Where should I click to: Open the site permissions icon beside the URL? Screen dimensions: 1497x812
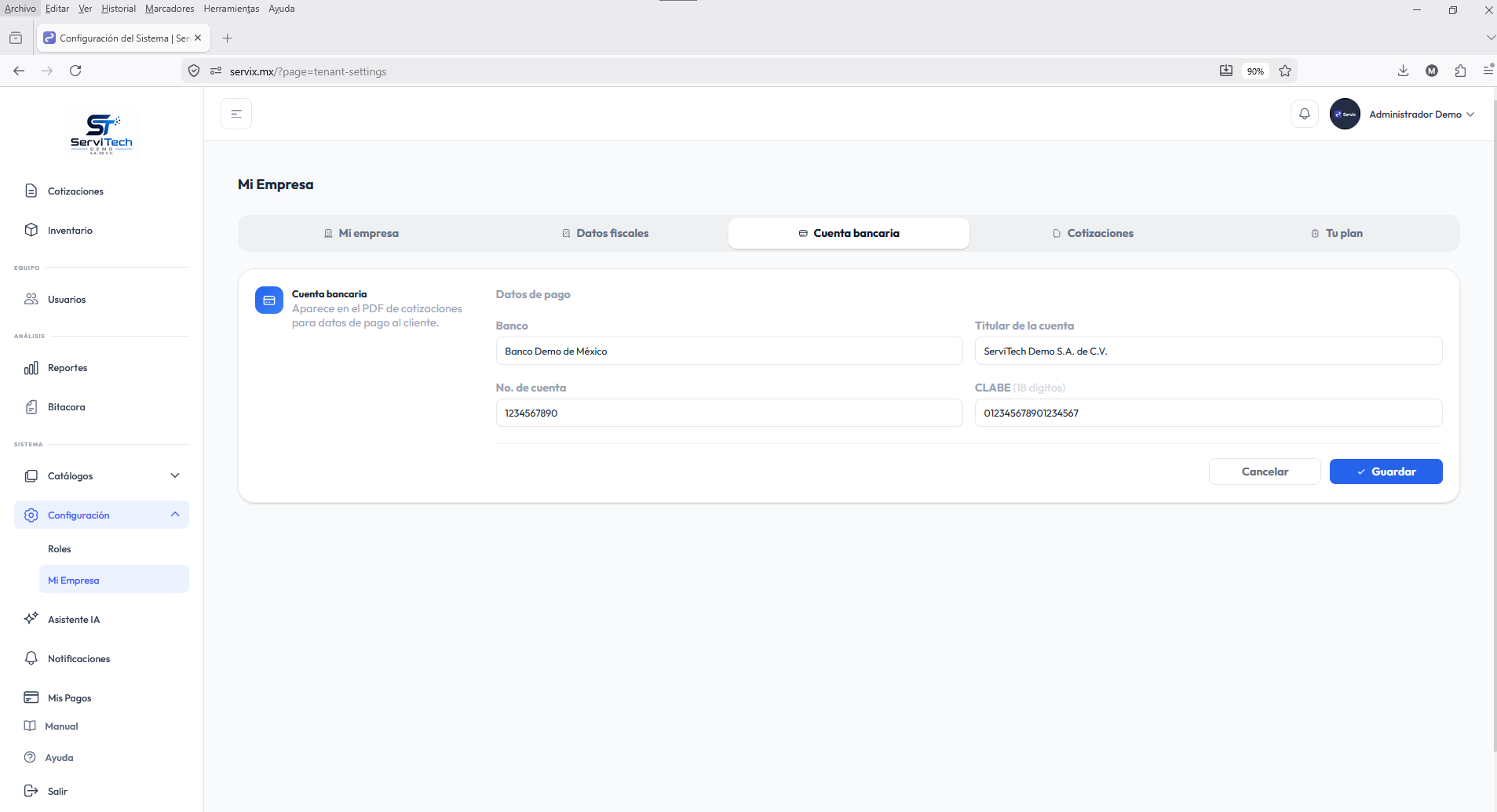tap(216, 71)
